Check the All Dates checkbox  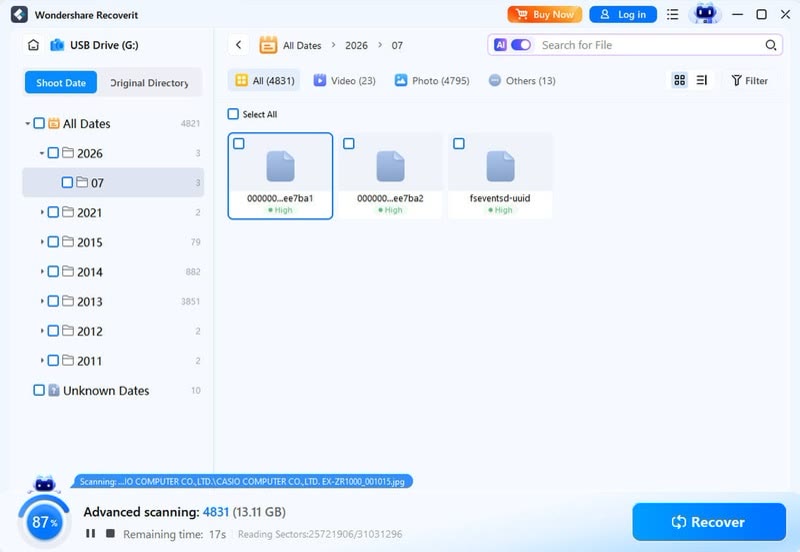[x=39, y=123]
